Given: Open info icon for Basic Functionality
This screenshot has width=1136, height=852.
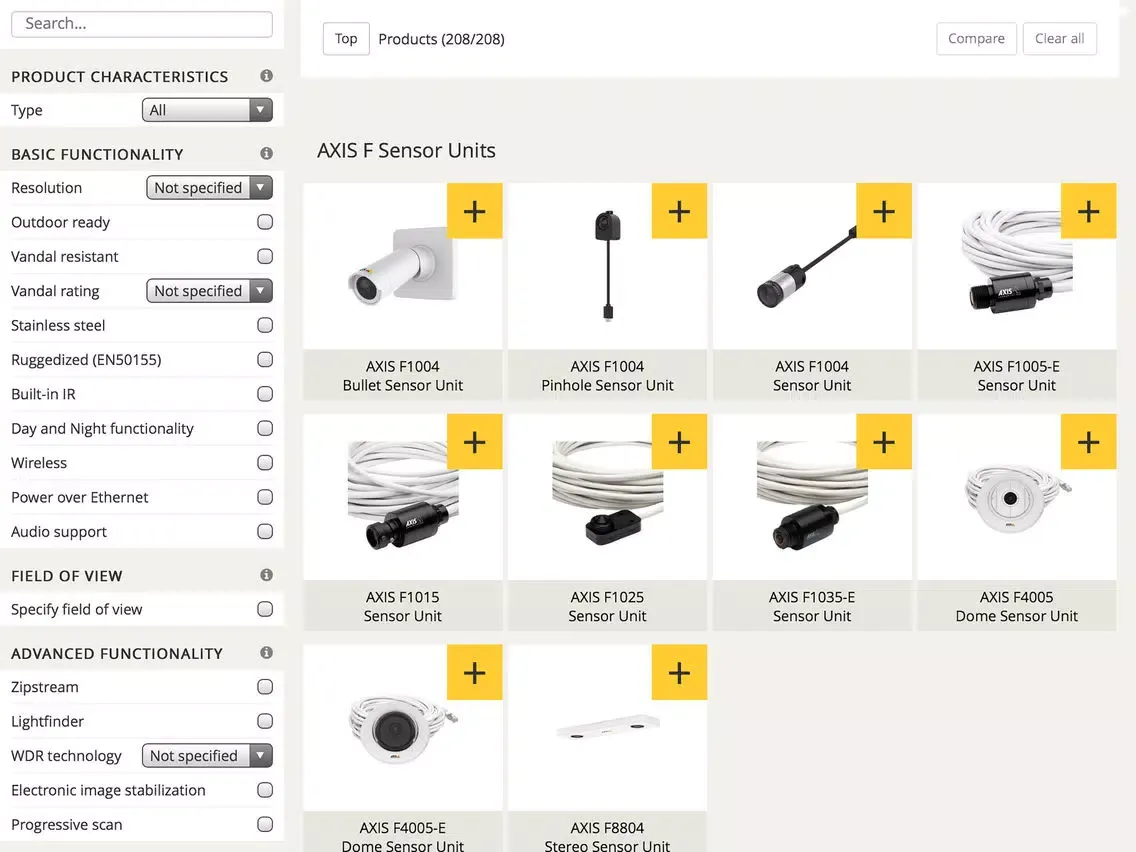Looking at the screenshot, I should pos(267,153).
